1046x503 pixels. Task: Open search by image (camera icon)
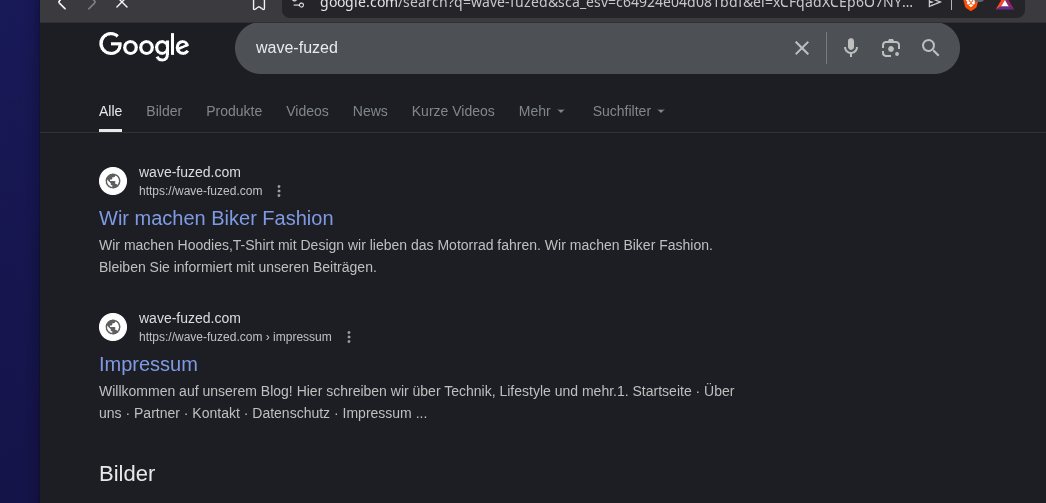[x=891, y=48]
